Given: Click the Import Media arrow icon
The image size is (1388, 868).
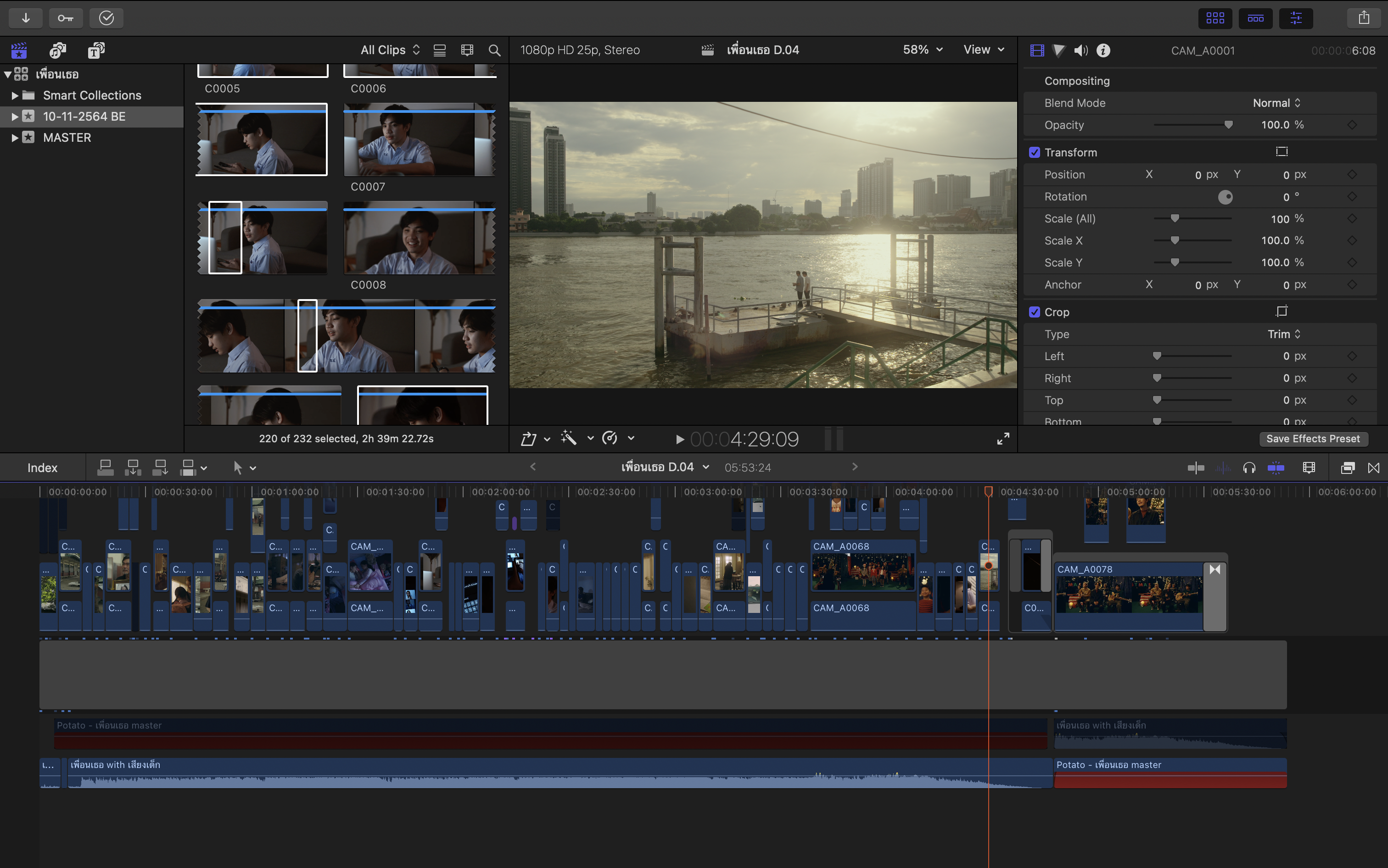Looking at the screenshot, I should tap(25, 18).
